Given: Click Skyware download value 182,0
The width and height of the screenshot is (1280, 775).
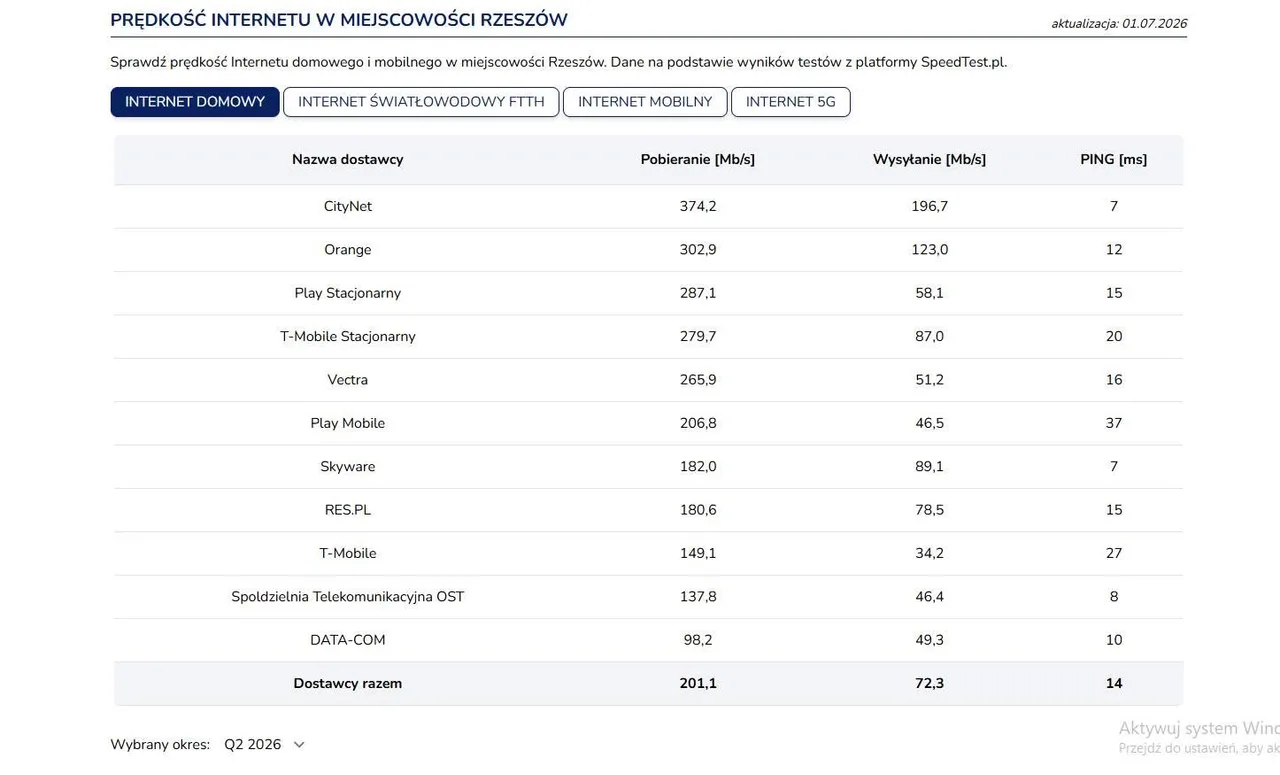Looking at the screenshot, I should click(x=698, y=467).
